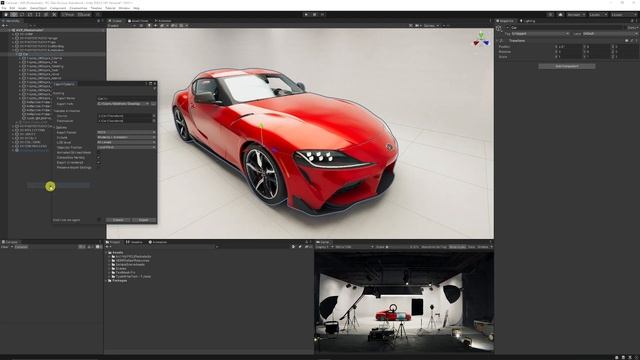Image resolution: width=640 pixels, height=360 pixels.
Task: Toggle Don't ask me again checkbox
Action: pos(99,220)
